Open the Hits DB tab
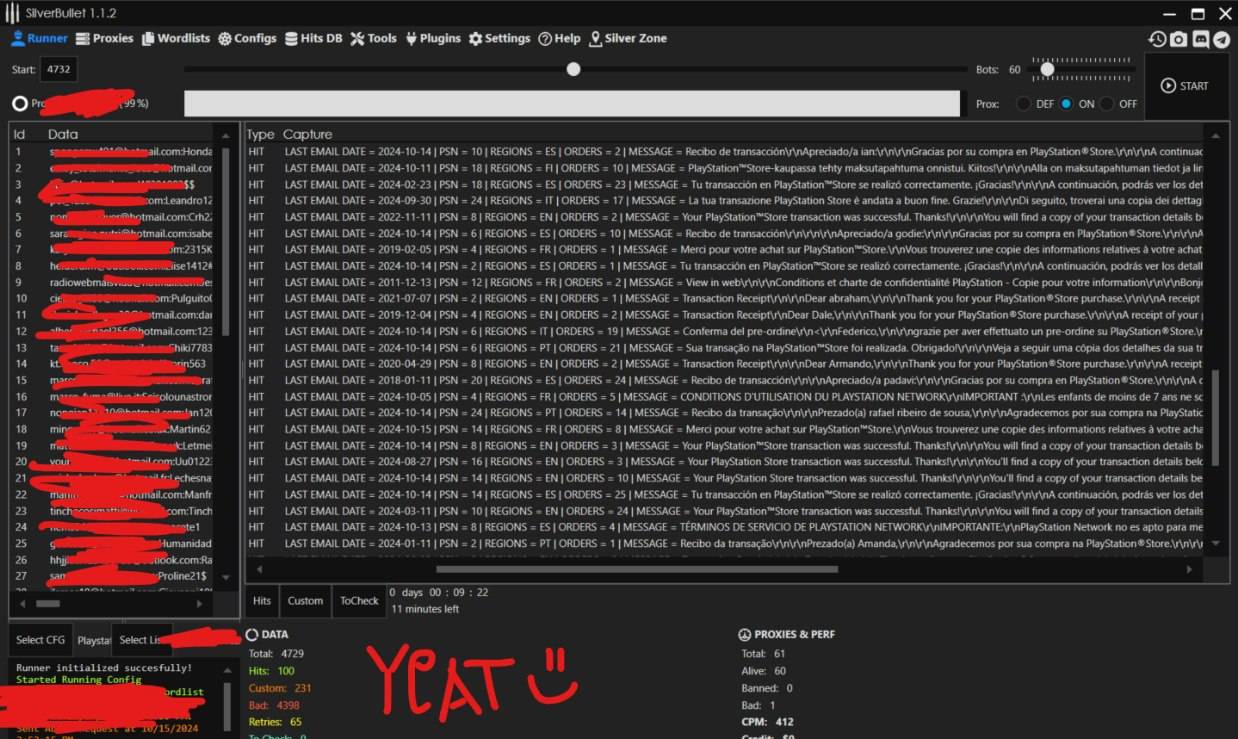The width and height of the screenshot is (1238, 739). 313,38
